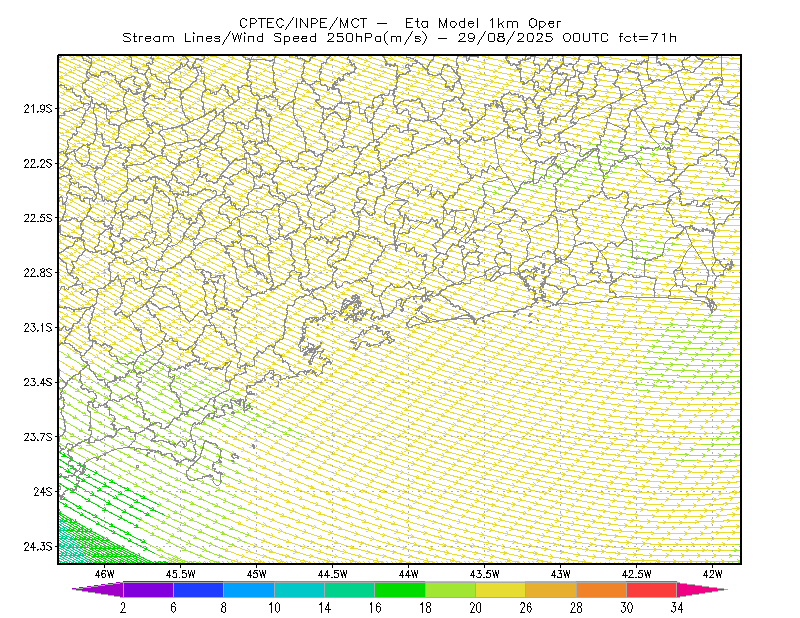Click the light blue 8–10 legend segment
The height and width of the screenshot is (618, 800).
pos(249,589)
